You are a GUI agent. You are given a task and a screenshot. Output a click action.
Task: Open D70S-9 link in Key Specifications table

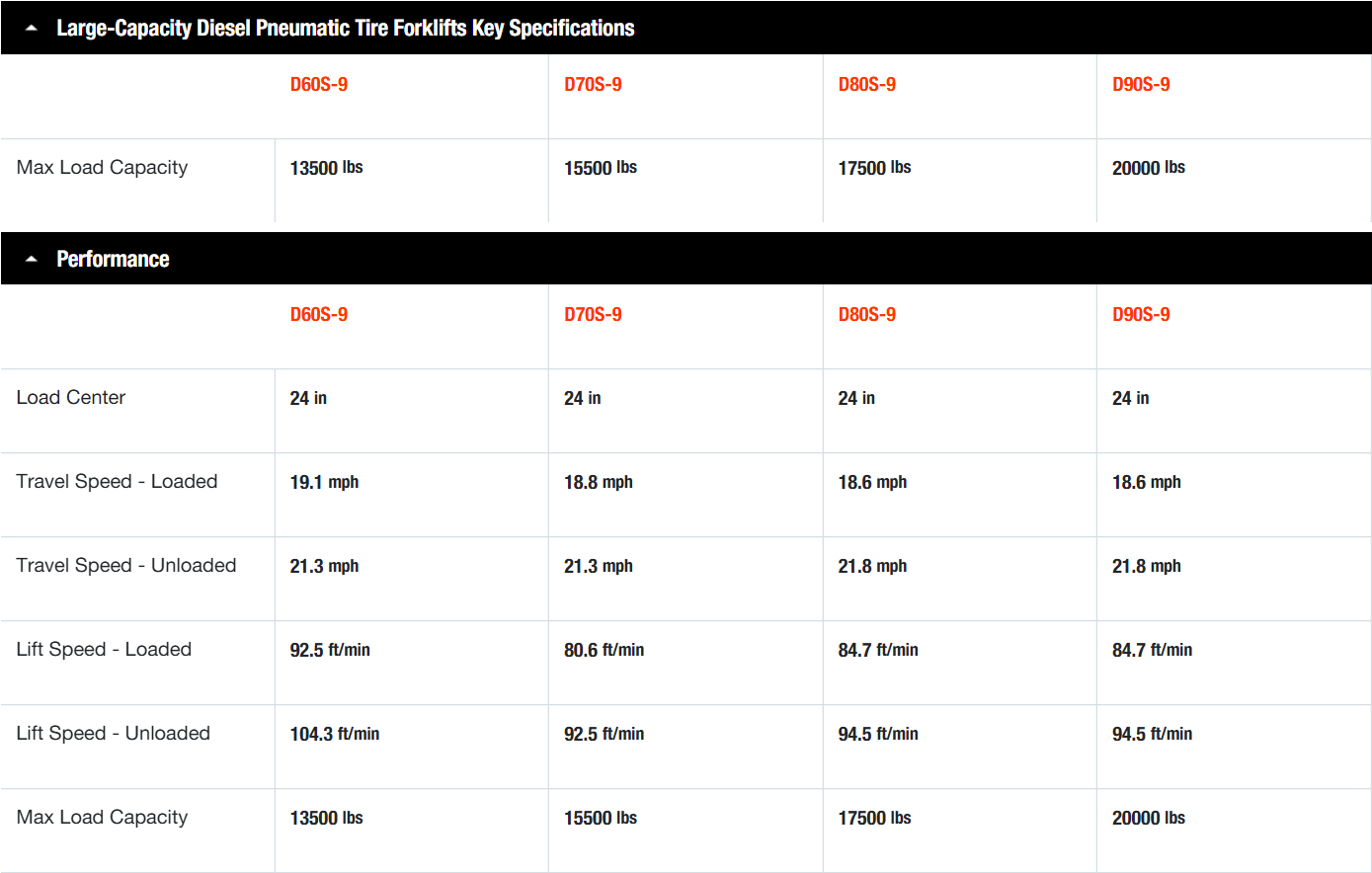(x=593, y=84)
